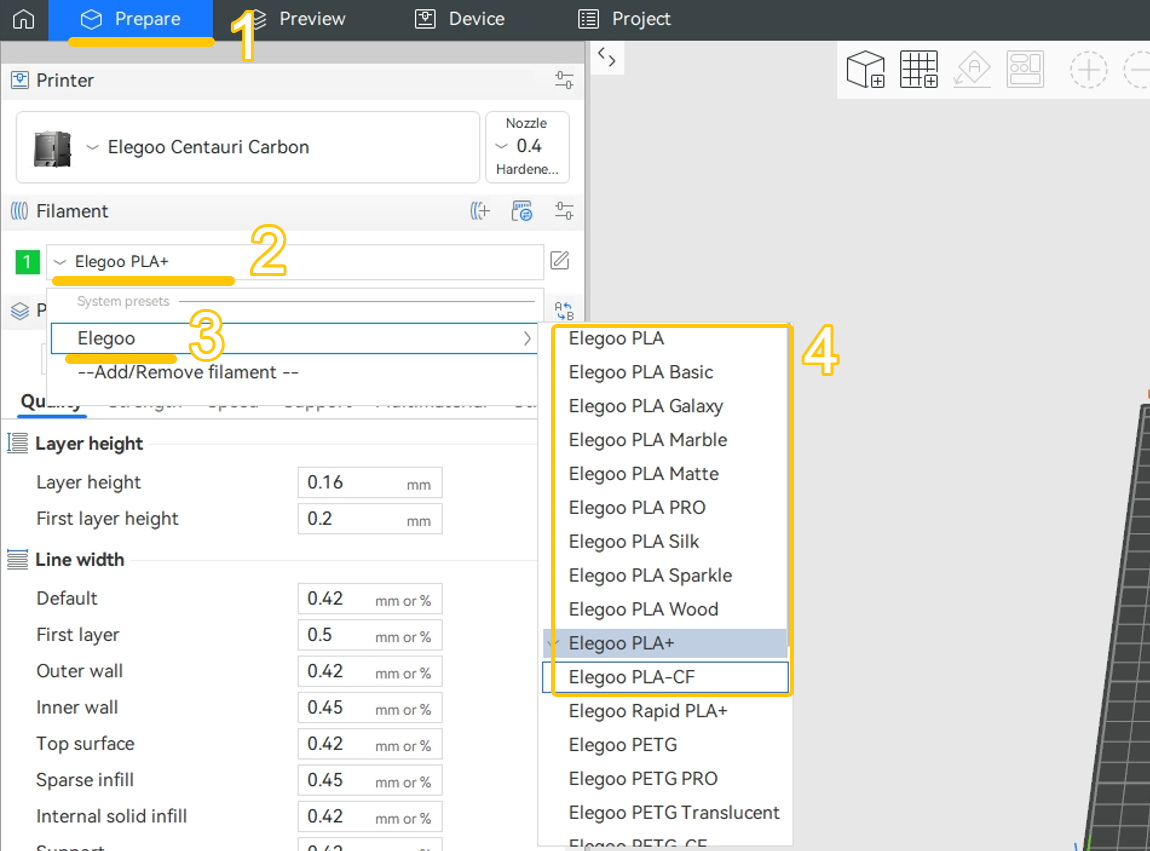Screen dimensions: 1150x851
Task: Click the Default line width field
Action: tap(370, 599)
